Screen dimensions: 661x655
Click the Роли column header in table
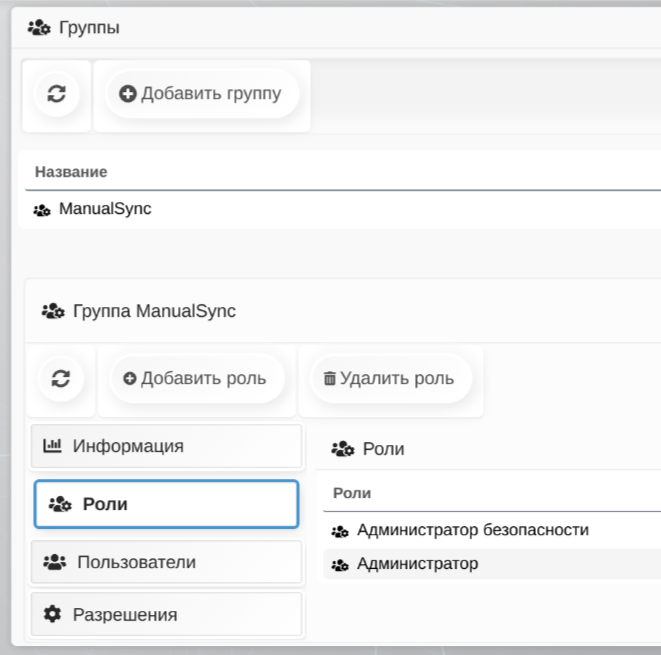352,493
